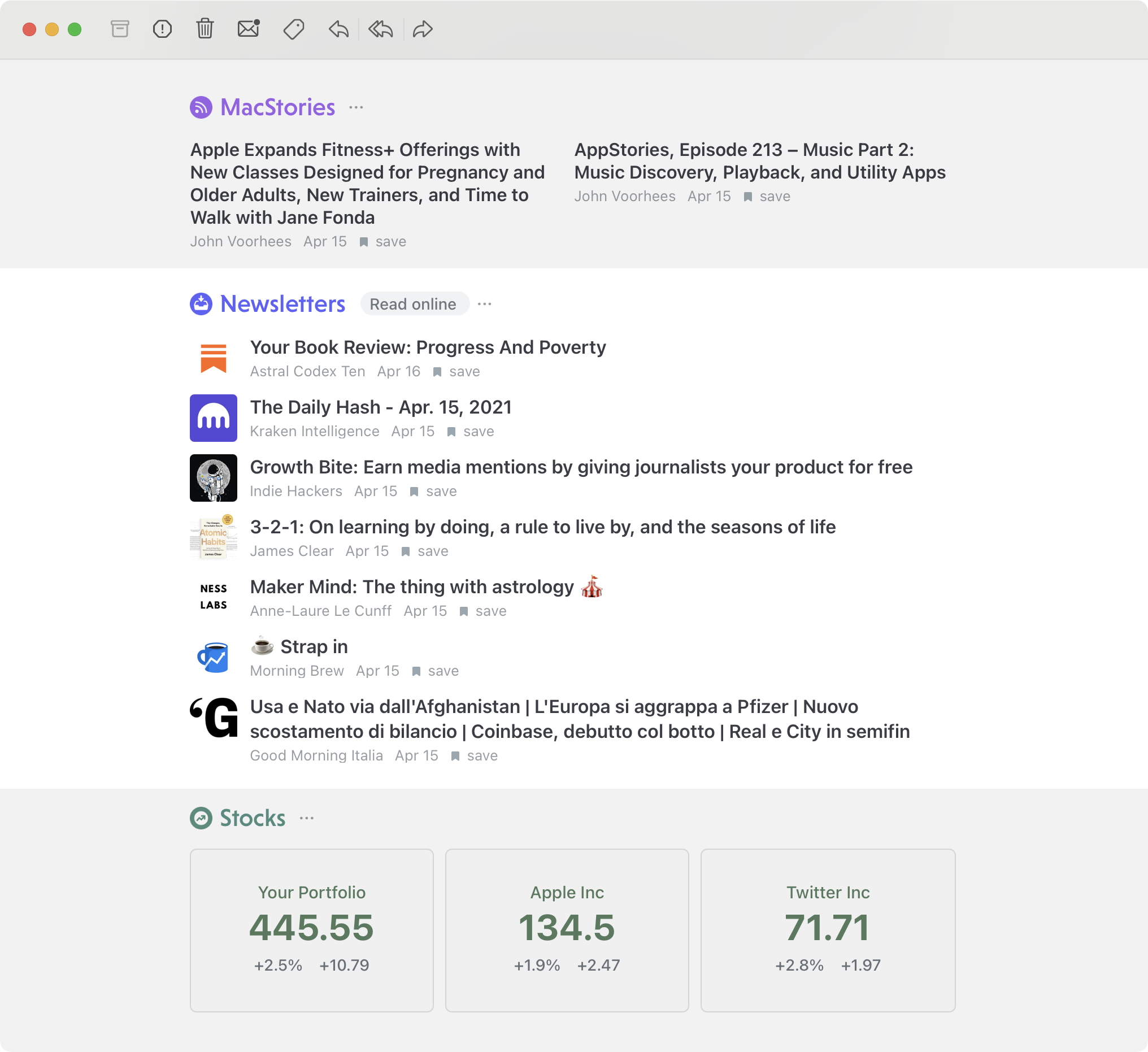1148x1052 pixels.
Task: Save the Good Morning Italia newsletter
Action: tap(475, 755)
